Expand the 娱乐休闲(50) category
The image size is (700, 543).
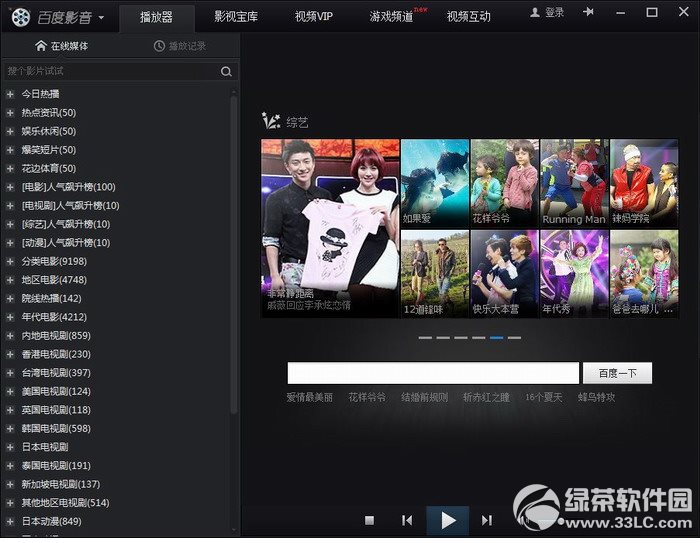coord(10,131)
